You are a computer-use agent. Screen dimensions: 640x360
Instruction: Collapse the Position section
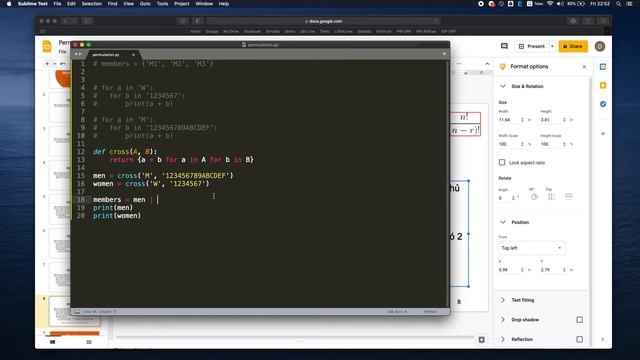coord(503,222)
